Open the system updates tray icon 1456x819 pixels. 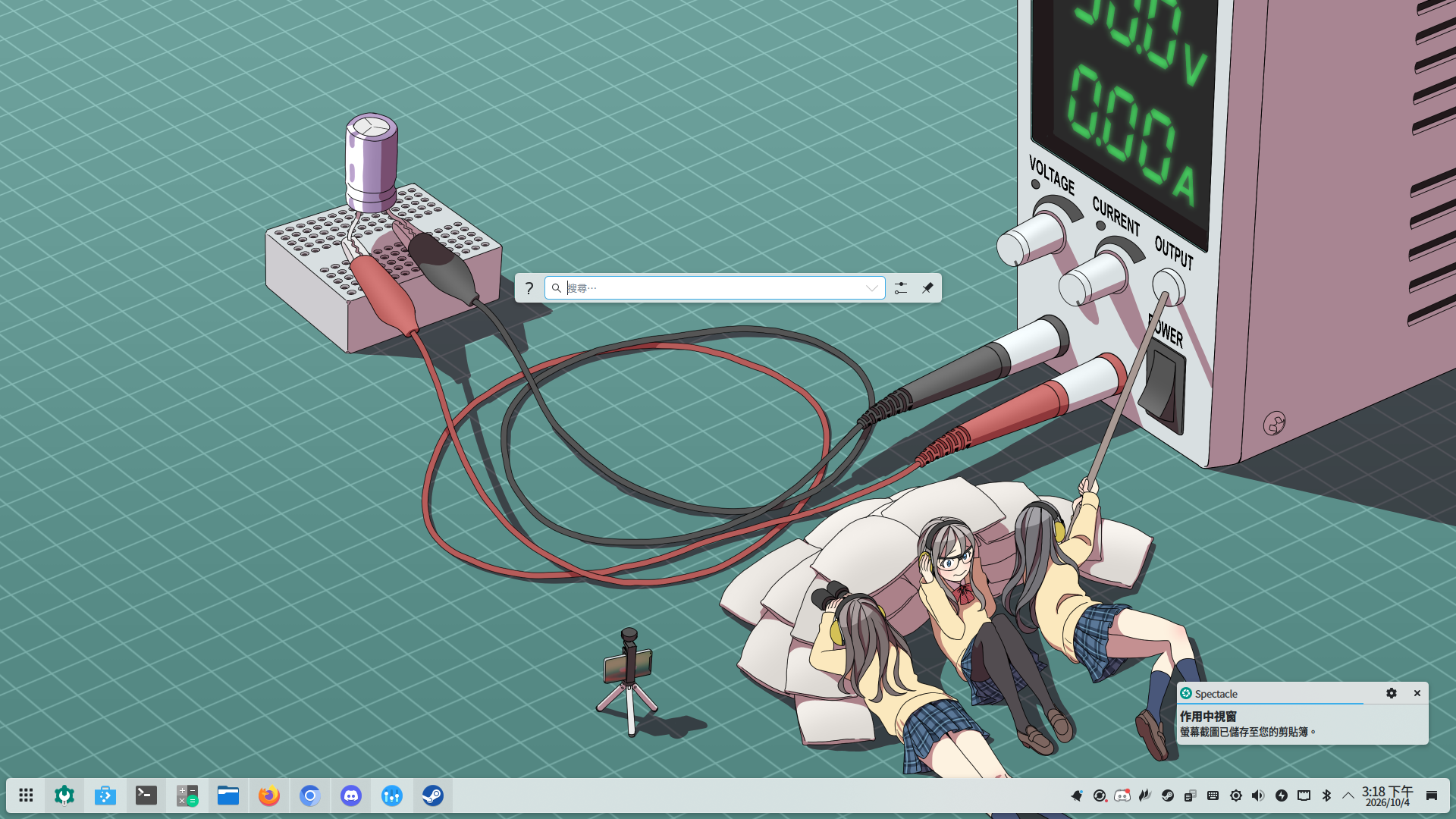(x=1100, y=795)
